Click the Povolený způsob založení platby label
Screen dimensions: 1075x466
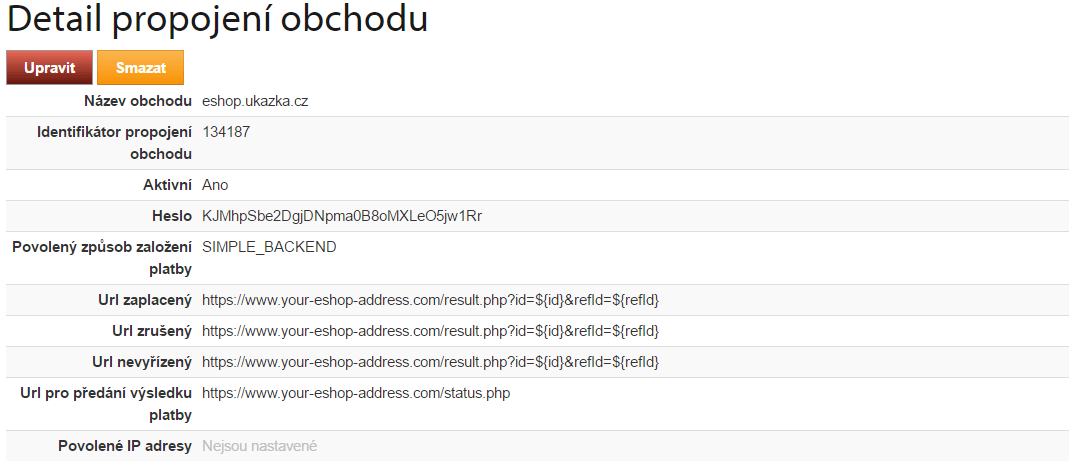[x=102, y=258]
